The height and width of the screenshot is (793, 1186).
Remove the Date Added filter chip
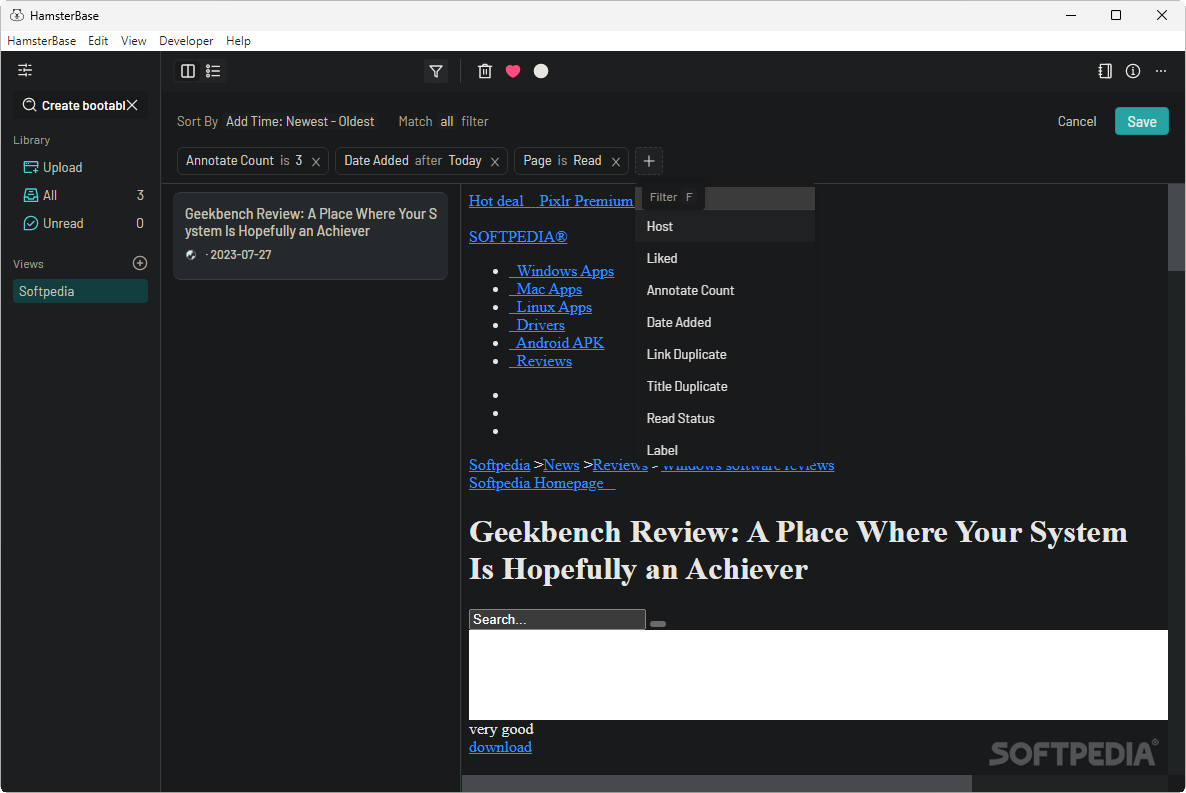pos(495,161)
